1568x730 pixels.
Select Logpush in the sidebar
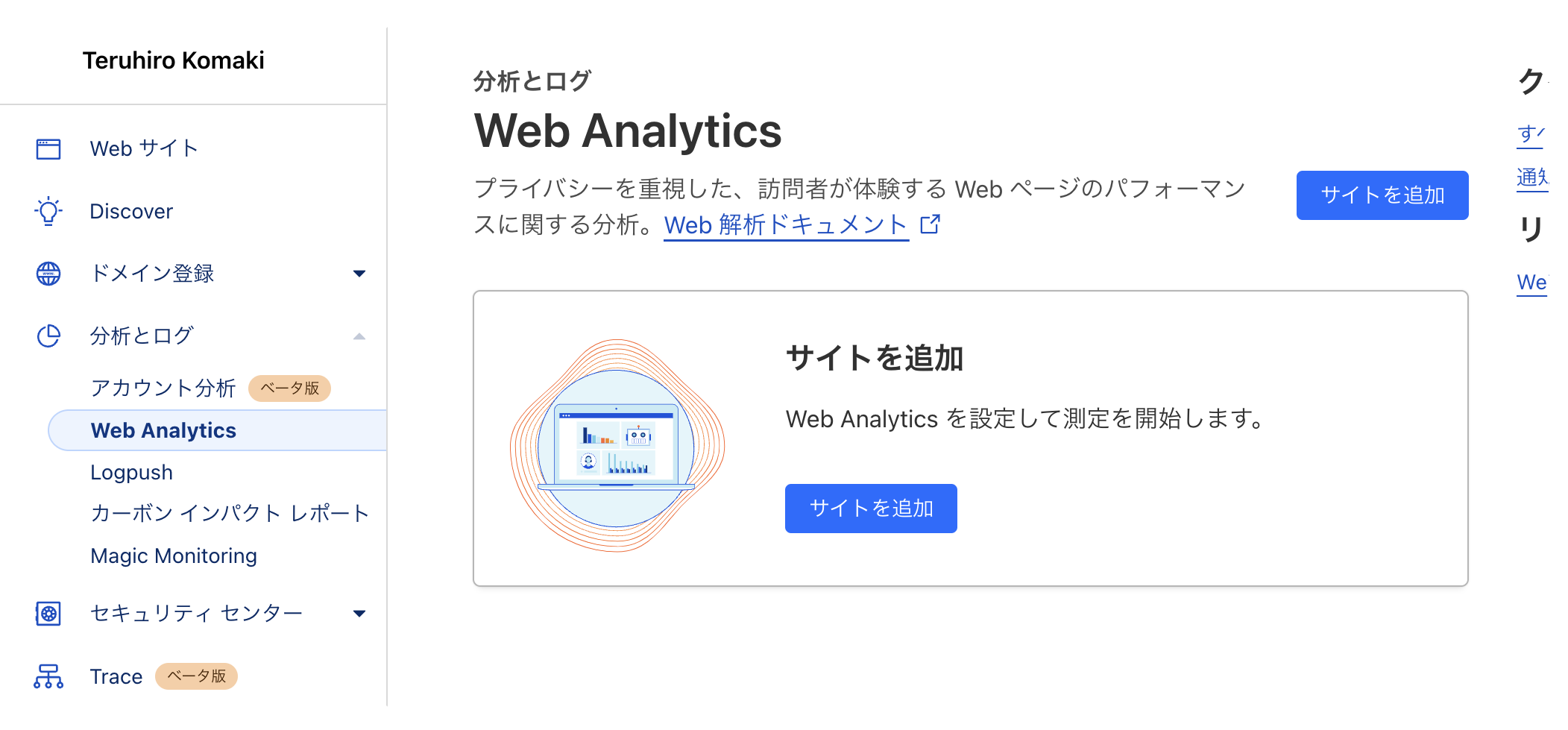(132, 471)
